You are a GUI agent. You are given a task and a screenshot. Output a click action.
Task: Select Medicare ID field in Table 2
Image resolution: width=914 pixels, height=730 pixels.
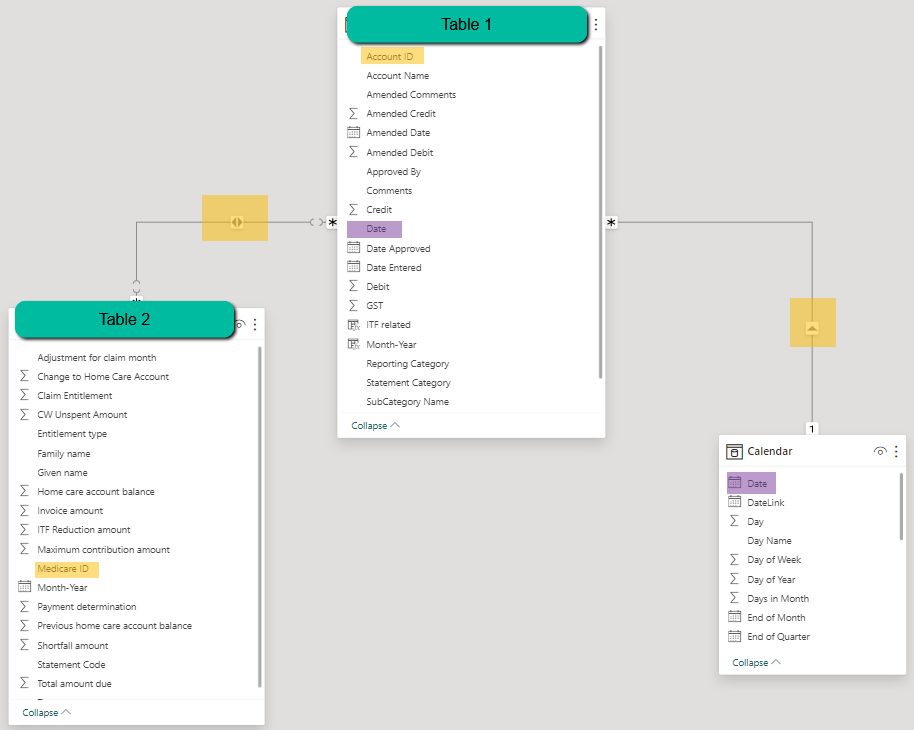(x=63, y=568)
